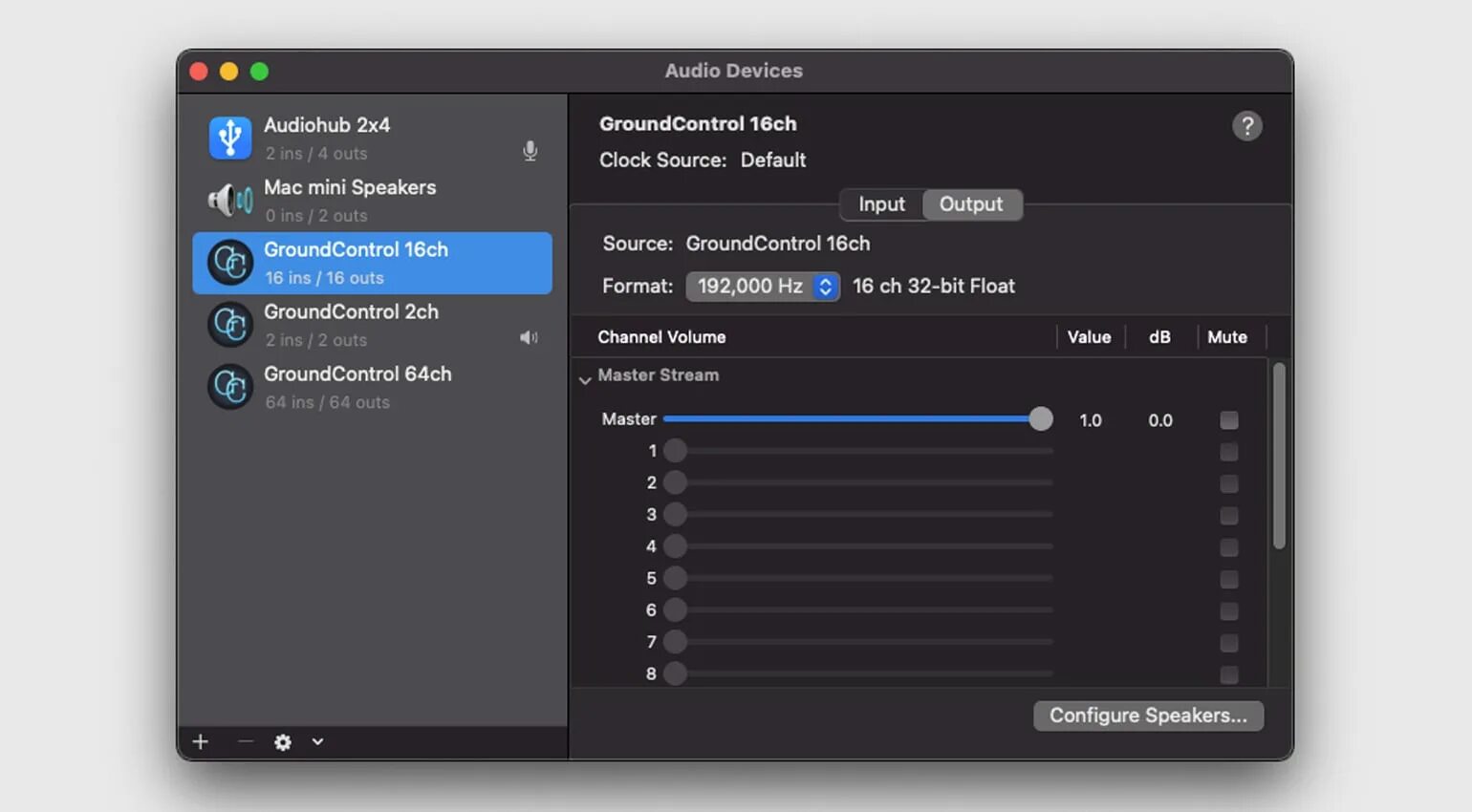Open the settings gear at the bottom
Viewport: 1472px width, 812px height.
(283, 741)
